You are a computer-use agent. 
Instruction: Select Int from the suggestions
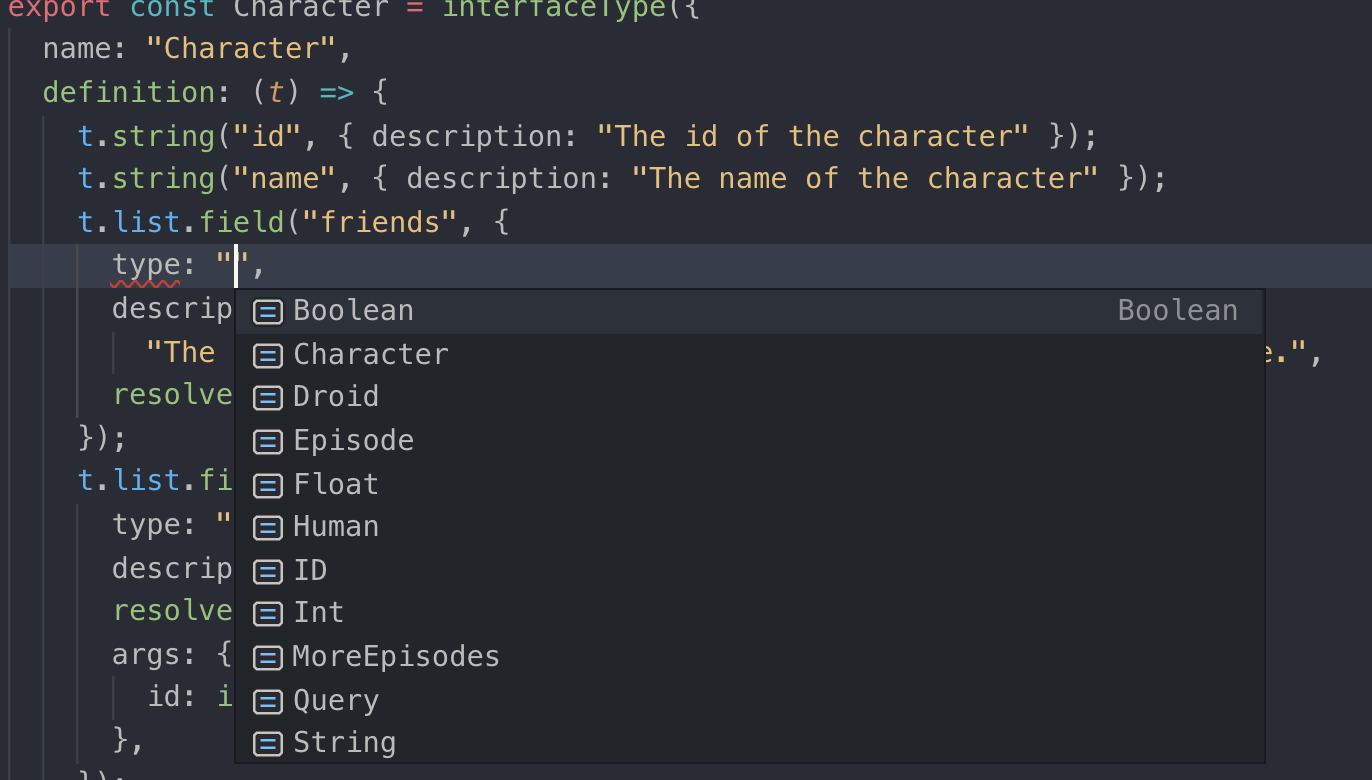point(318,613)
